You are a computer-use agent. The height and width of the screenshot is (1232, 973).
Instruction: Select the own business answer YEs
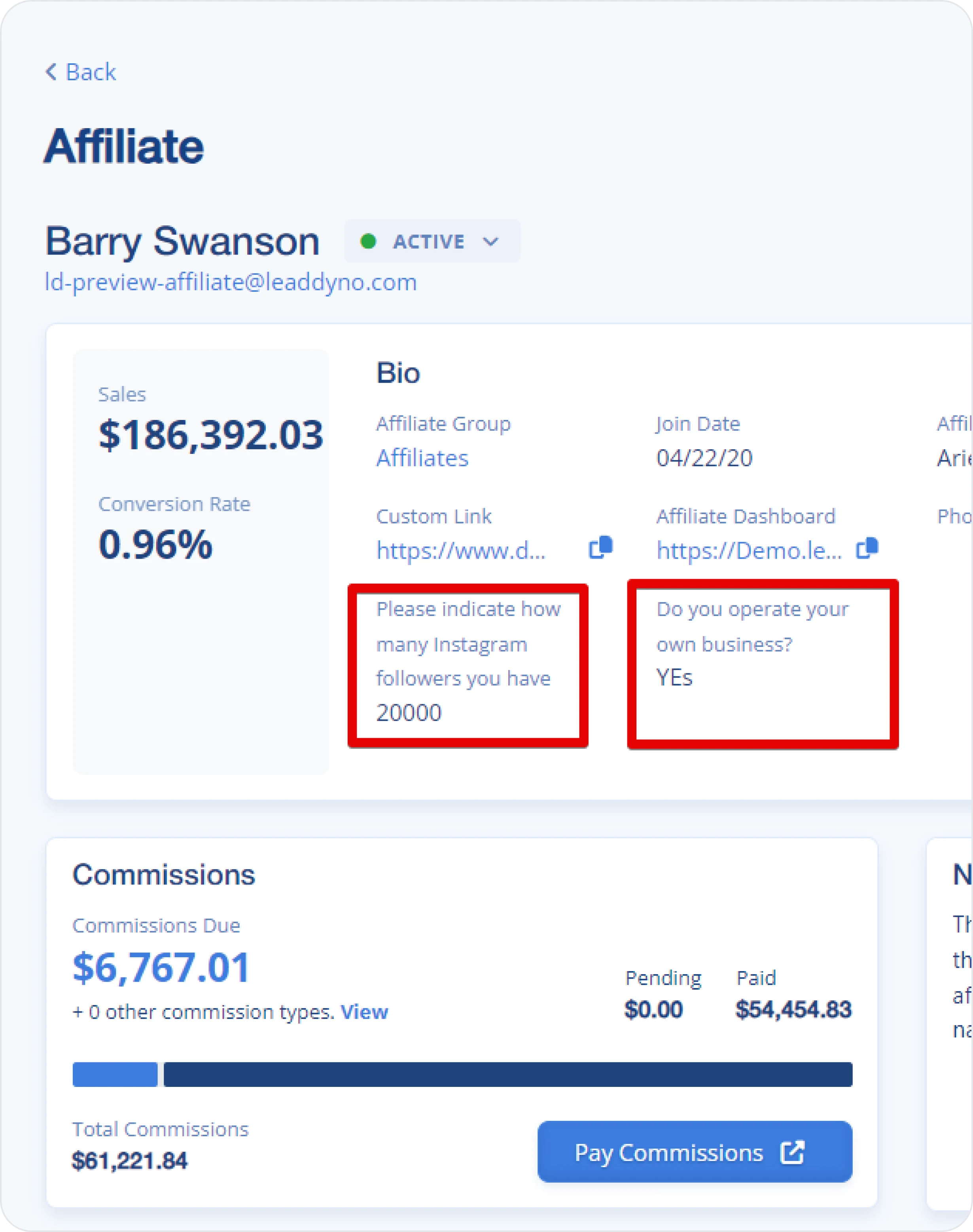pos(674,678)
